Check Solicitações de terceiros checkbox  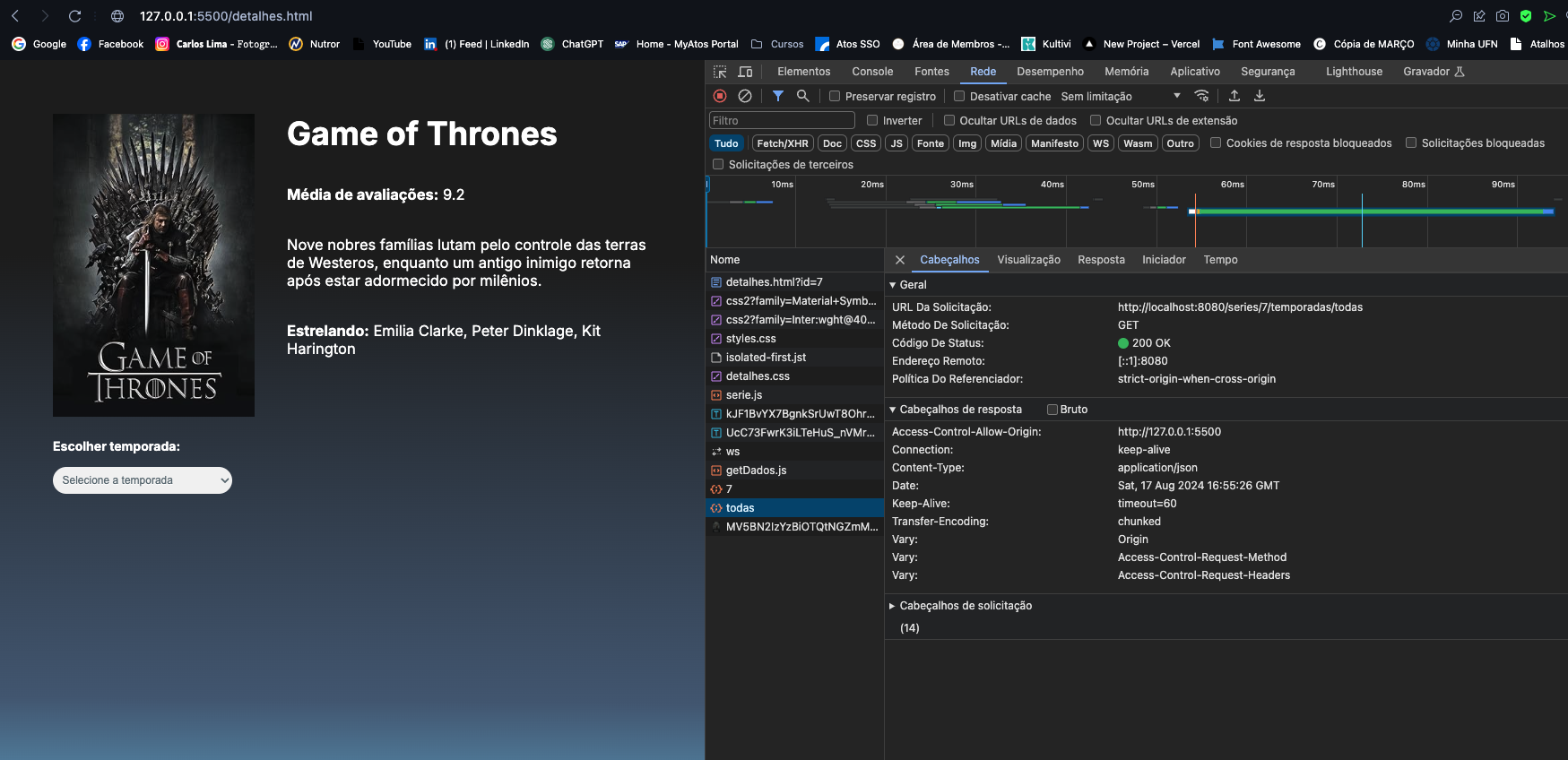click(718, 164)
